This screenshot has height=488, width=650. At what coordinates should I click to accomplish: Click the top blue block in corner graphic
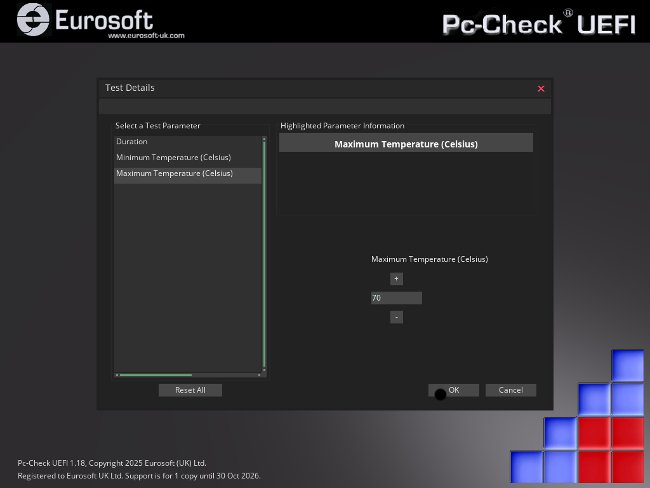[x=627, y=365]
